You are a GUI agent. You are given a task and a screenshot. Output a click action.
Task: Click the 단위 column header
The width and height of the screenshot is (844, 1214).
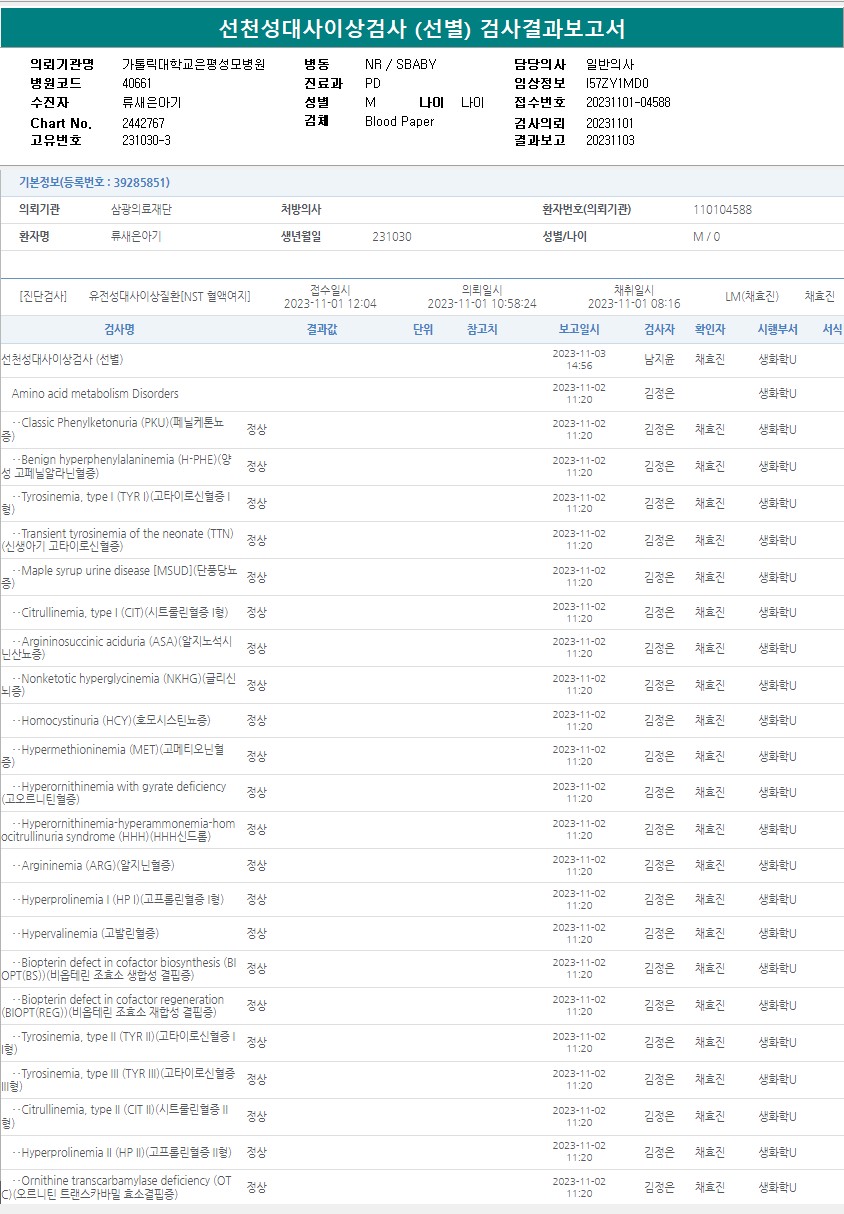pos(423,329)
